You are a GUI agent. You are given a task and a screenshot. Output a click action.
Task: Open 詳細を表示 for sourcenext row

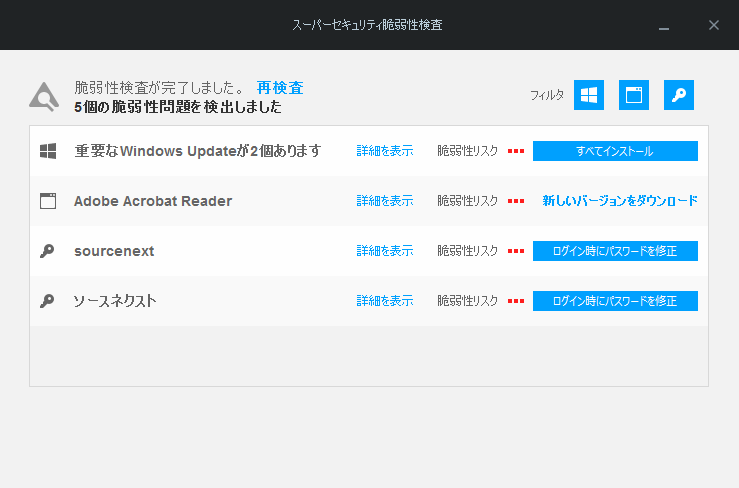385,251
